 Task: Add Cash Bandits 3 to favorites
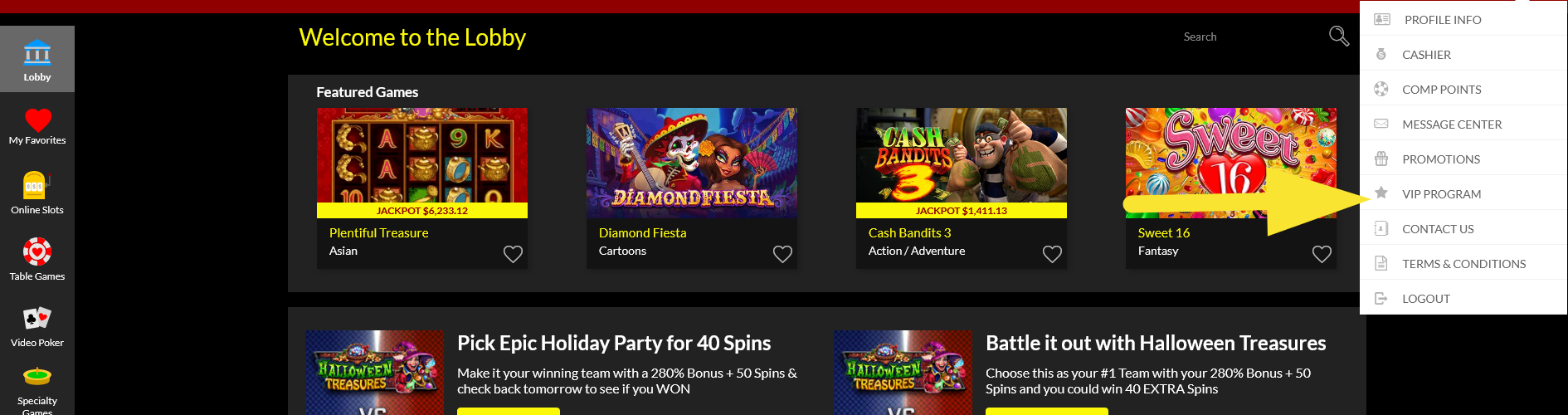[x=1052, y=254]
